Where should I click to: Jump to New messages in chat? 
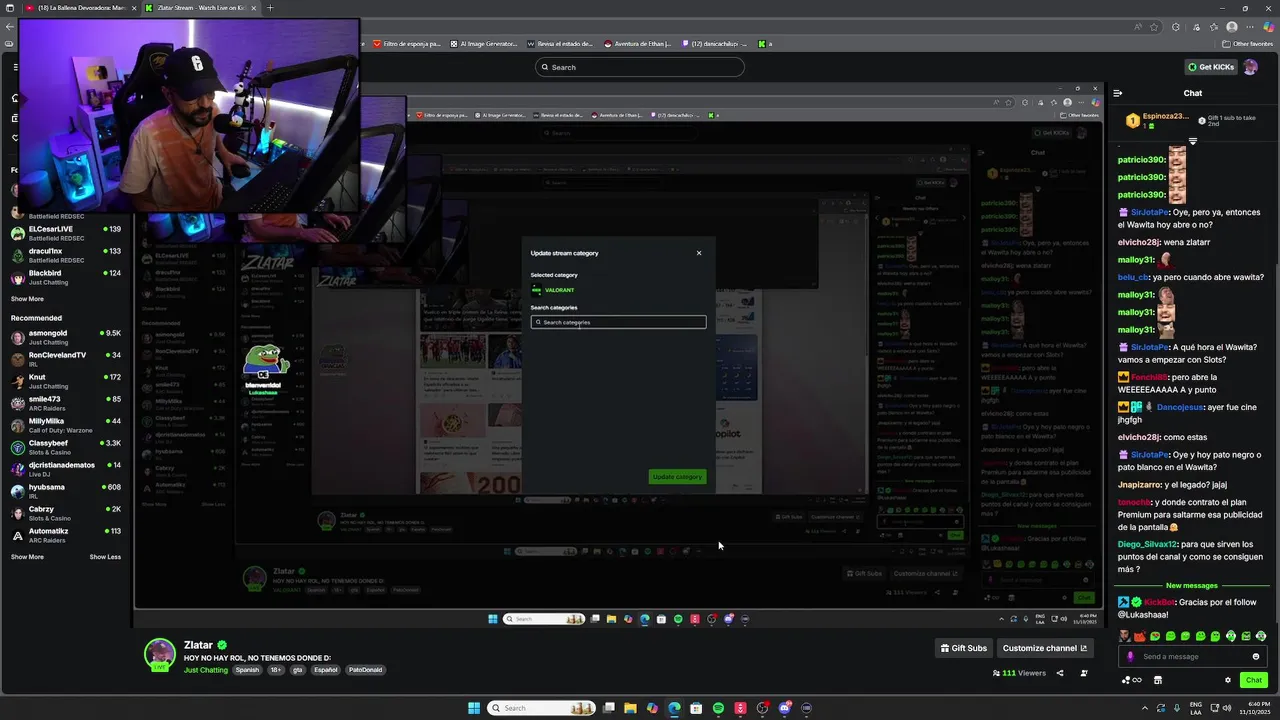(1191, 586)
